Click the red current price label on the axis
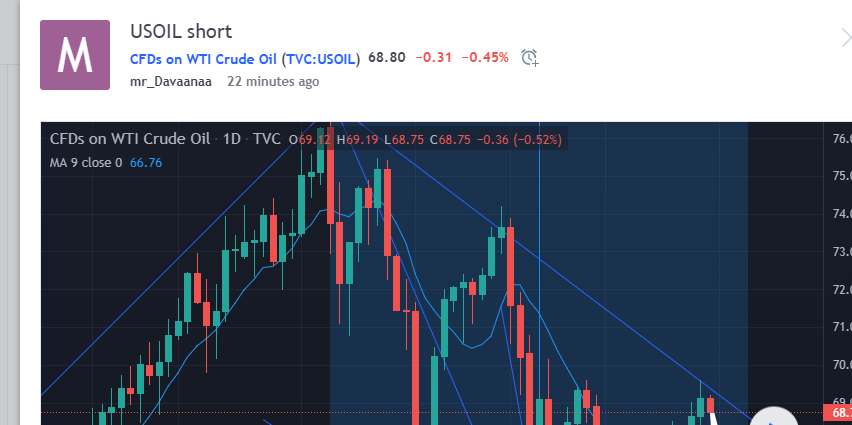The width and height of the screenshot is (852, 425). 836,412
